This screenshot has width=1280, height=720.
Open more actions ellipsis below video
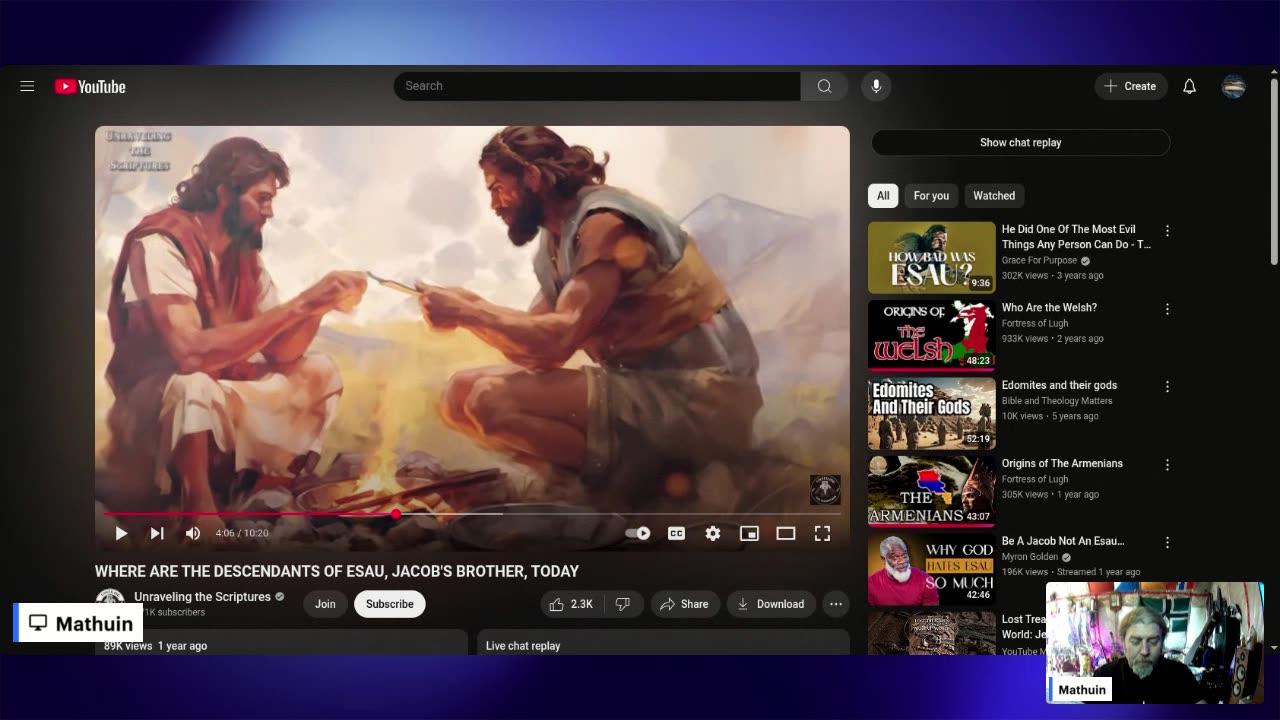coord(836,604)
